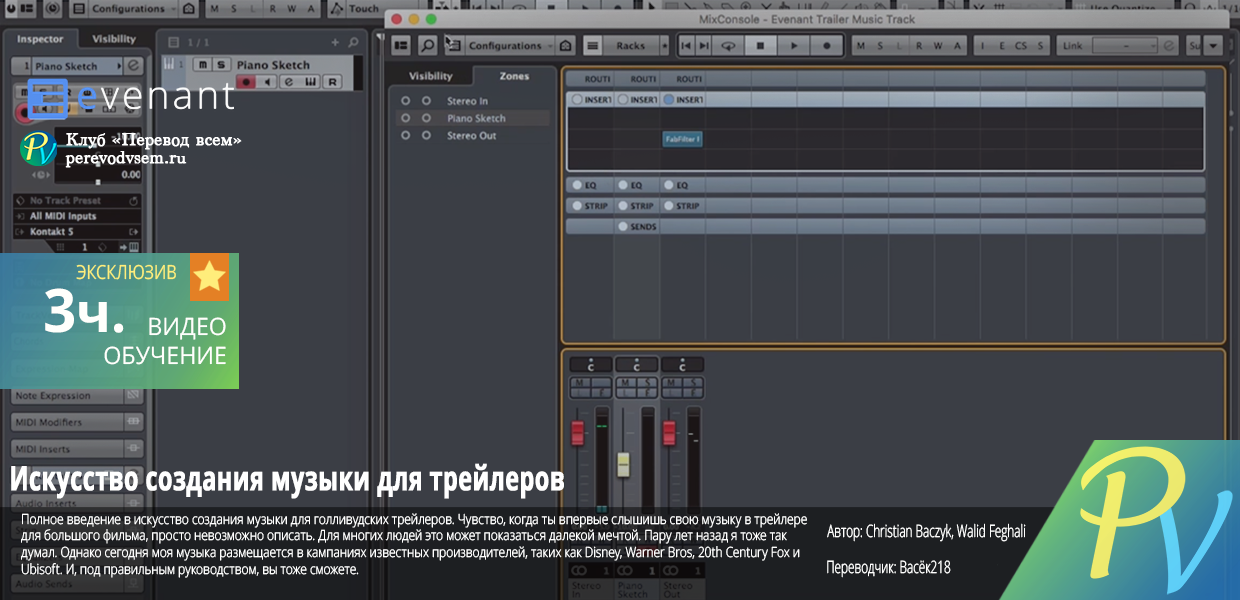Toggle first channel EQ bypass
This screenshot has height=600, width=1240.
(x=577, y=185)
